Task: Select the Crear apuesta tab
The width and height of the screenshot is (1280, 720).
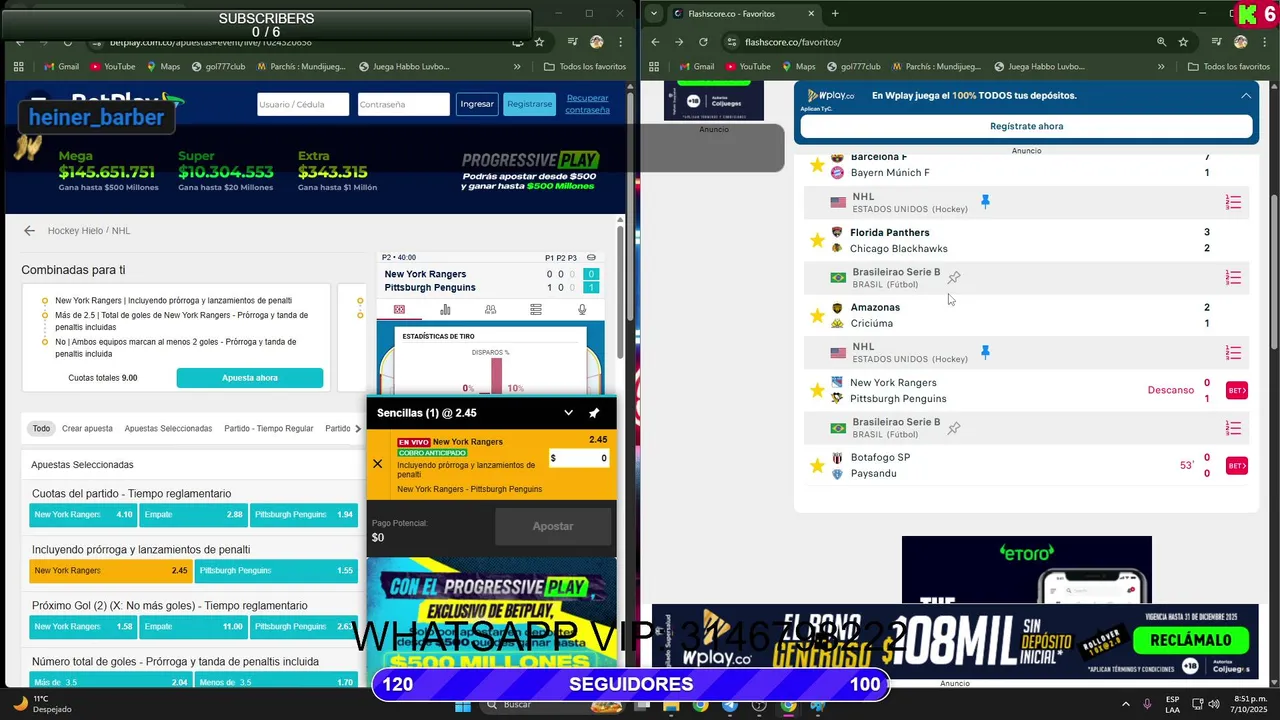Action: (x=87, y=428)
